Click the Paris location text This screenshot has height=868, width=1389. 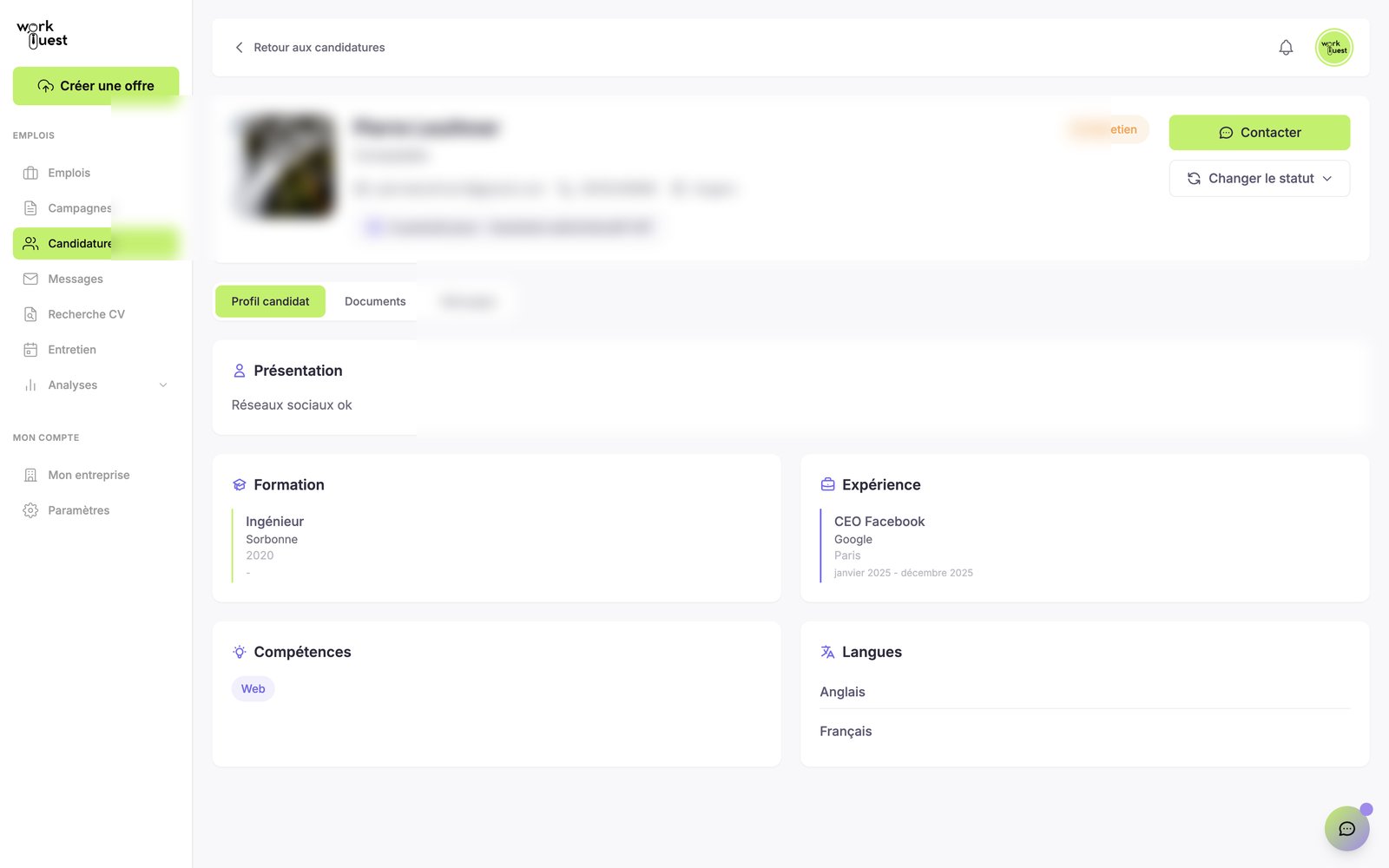[x=847, y=556]
